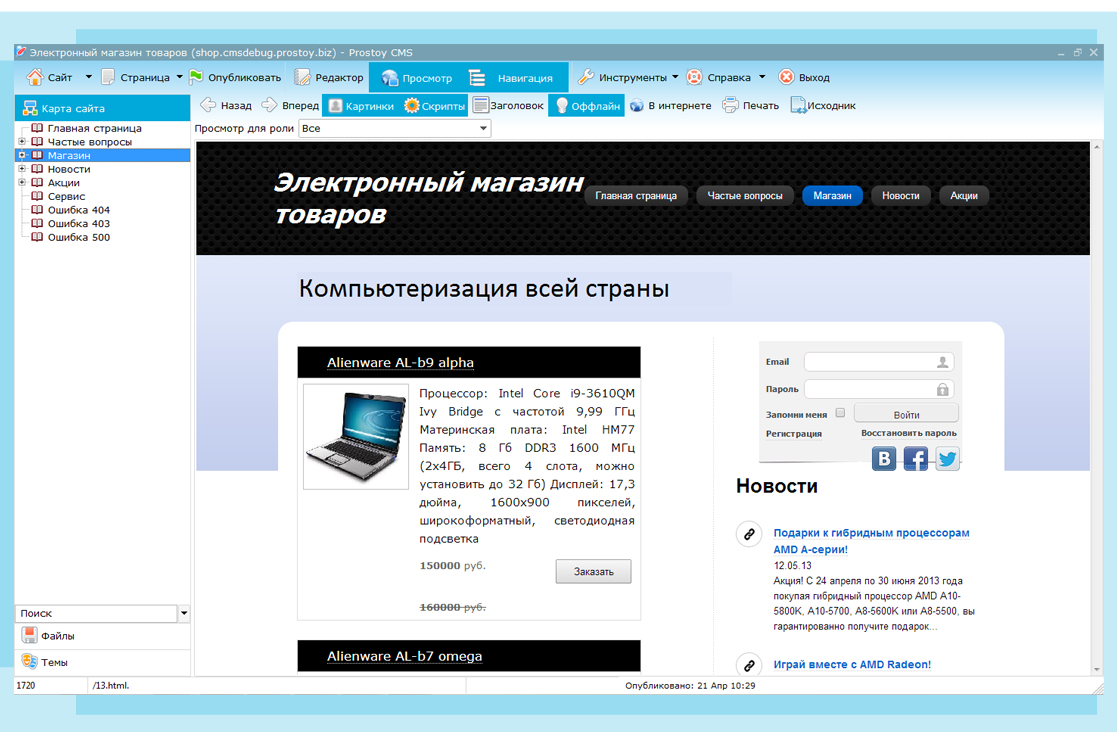Toggle Картинки images display

[361, 105]
